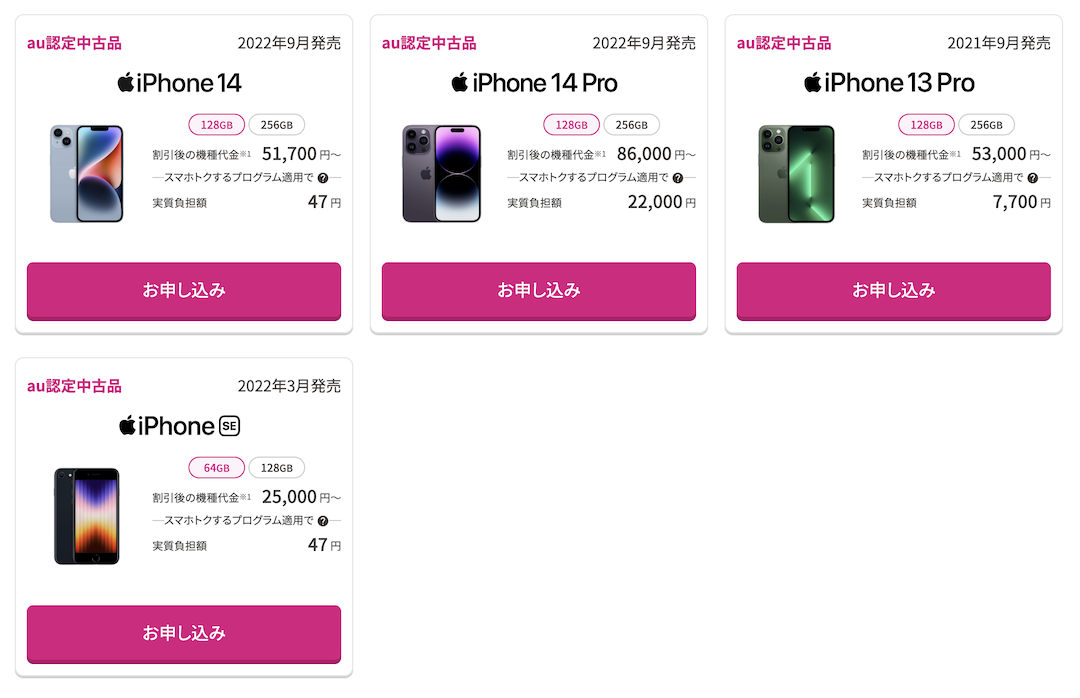
Task: Apply for the iPhone 13 Pro
Action: 893,291
